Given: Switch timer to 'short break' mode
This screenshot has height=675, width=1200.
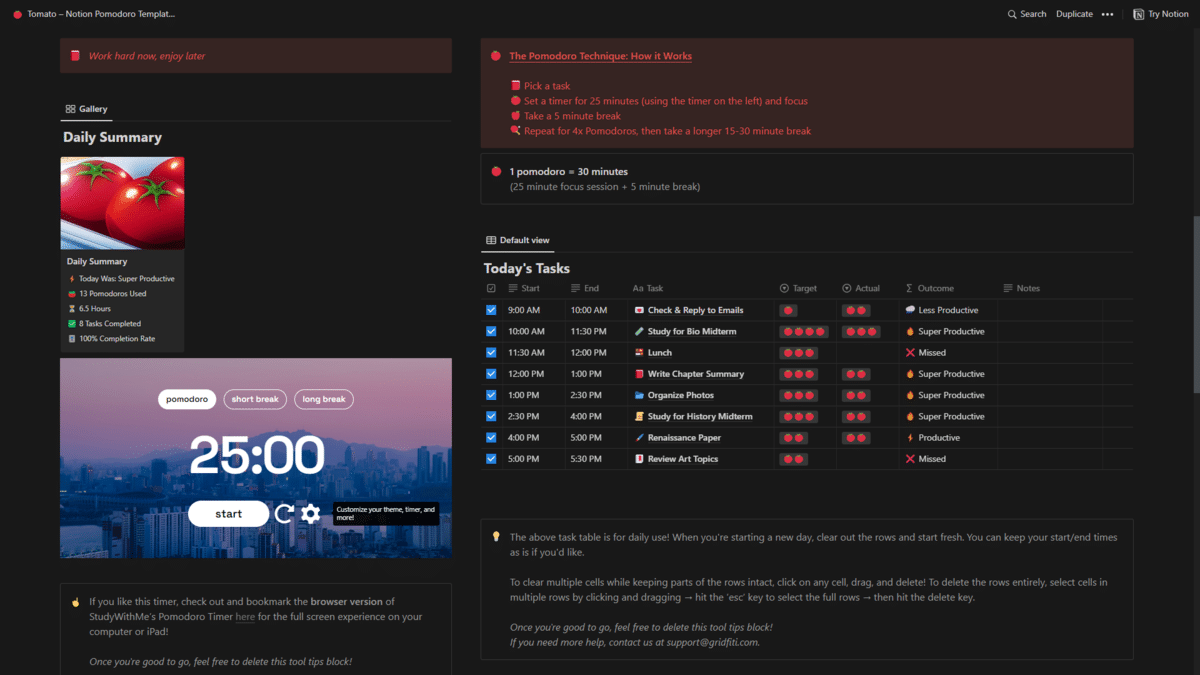Looking at the screenshot, I should pyautogui.click(x=255, y=399).
